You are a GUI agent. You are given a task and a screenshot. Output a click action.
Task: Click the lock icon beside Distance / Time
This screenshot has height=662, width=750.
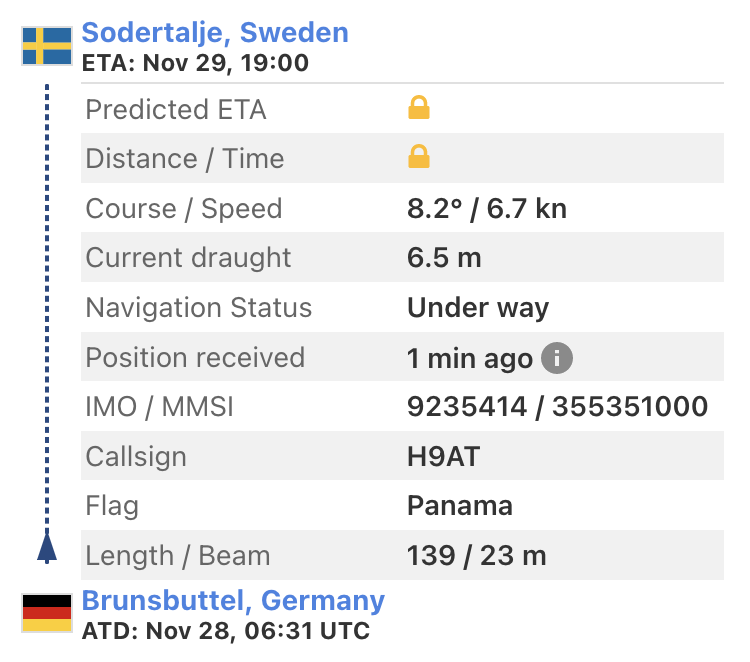click(x=419, y=157)
